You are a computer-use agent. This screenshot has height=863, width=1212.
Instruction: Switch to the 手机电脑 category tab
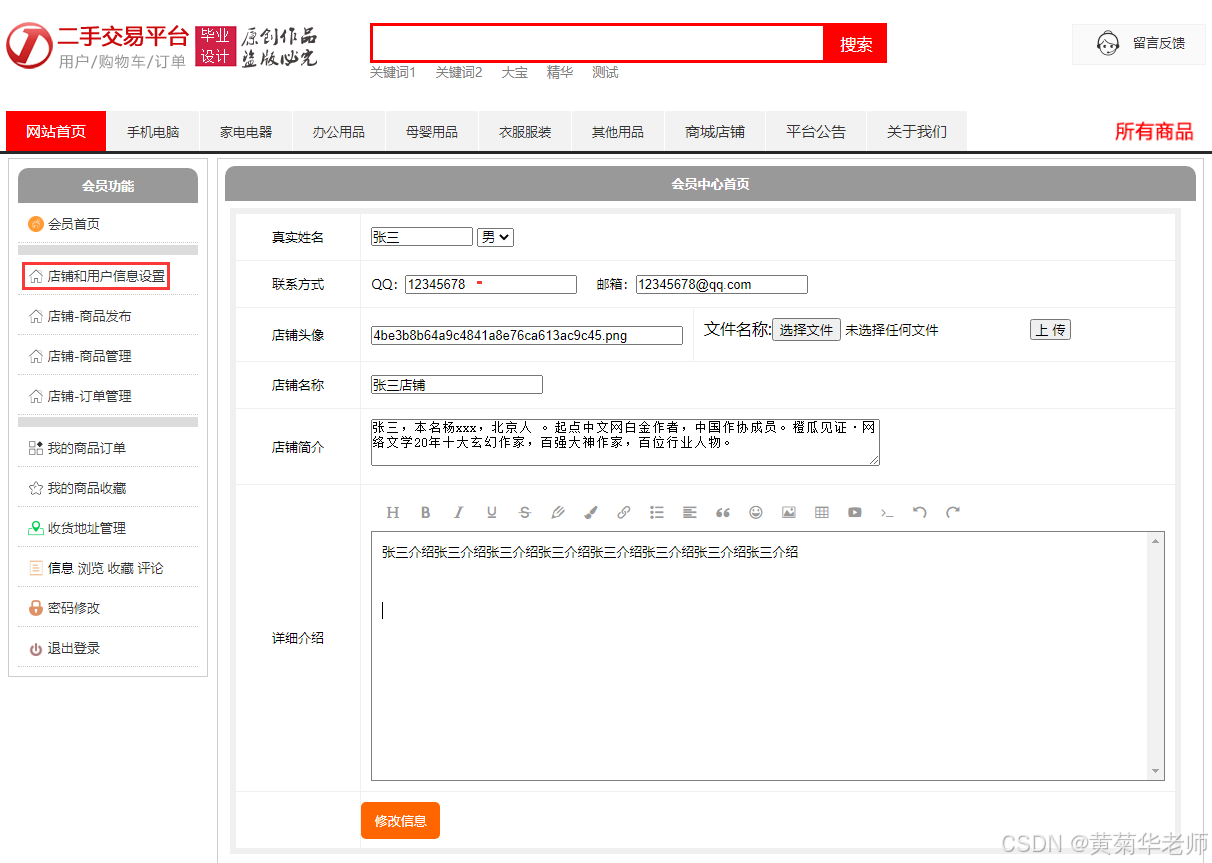click(152, 131)
